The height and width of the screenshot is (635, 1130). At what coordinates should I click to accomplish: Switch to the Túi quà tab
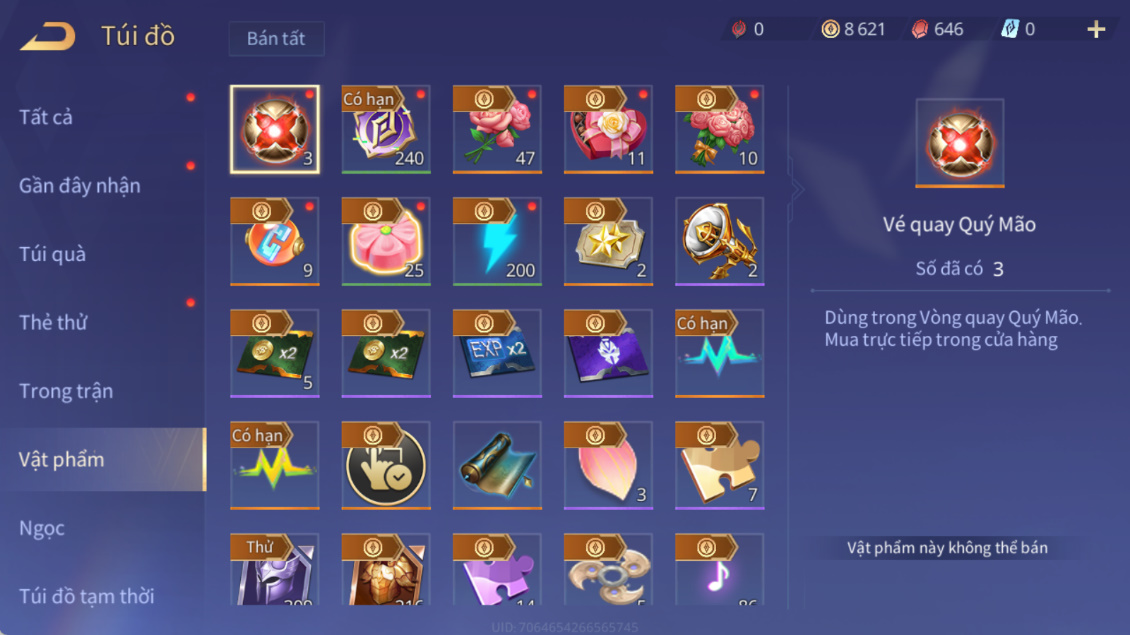pyautogui.click(x=52, y=254)
